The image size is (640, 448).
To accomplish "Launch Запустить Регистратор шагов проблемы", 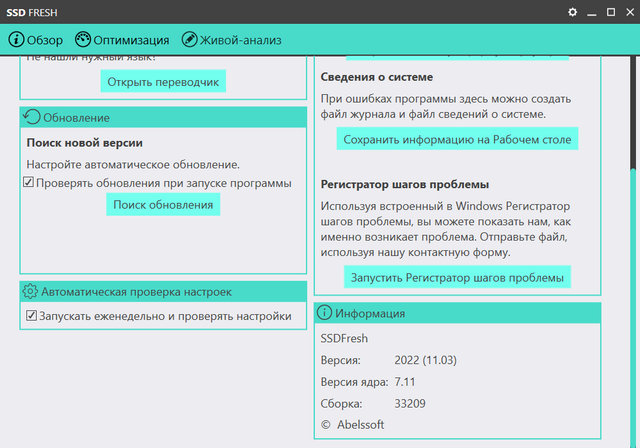I will (457, 277).
